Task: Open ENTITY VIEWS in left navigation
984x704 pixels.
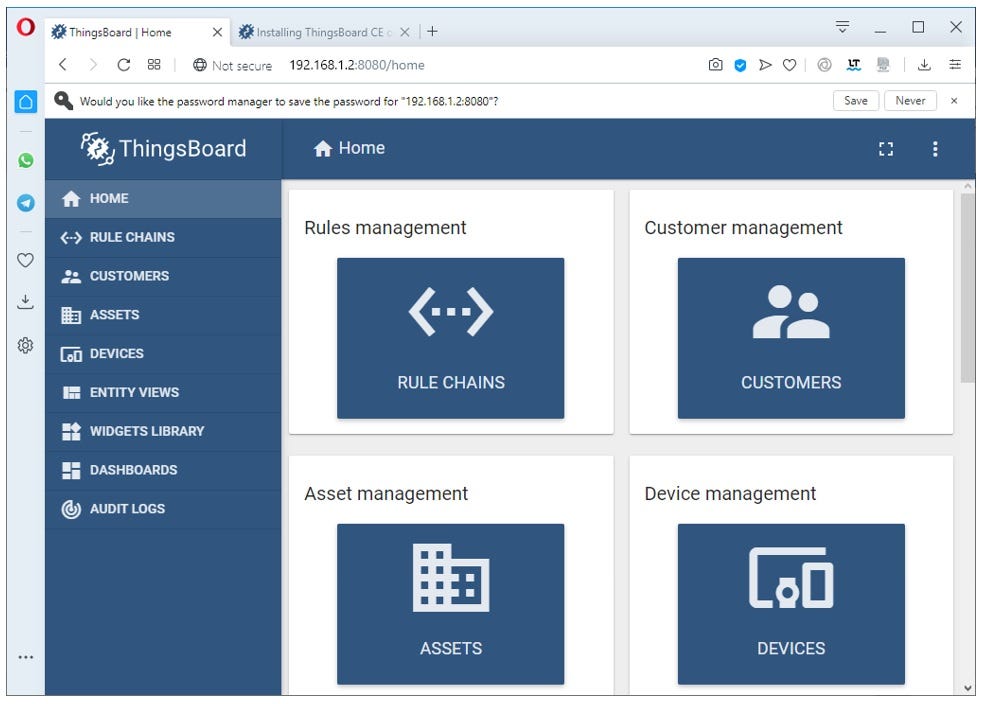Action: 163,393
